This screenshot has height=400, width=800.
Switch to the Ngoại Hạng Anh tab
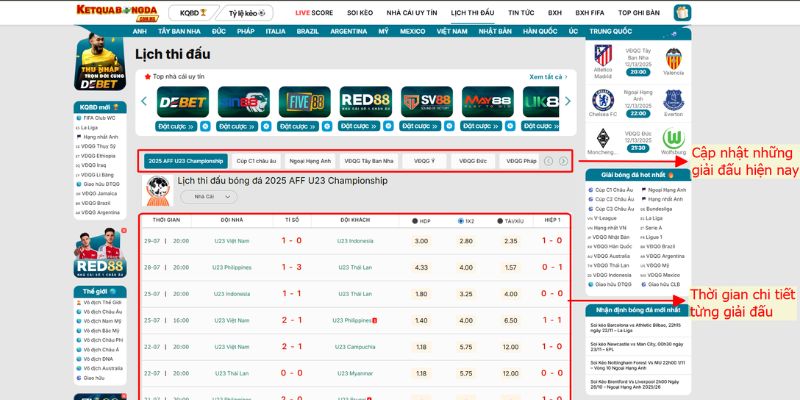coord(310,161)
